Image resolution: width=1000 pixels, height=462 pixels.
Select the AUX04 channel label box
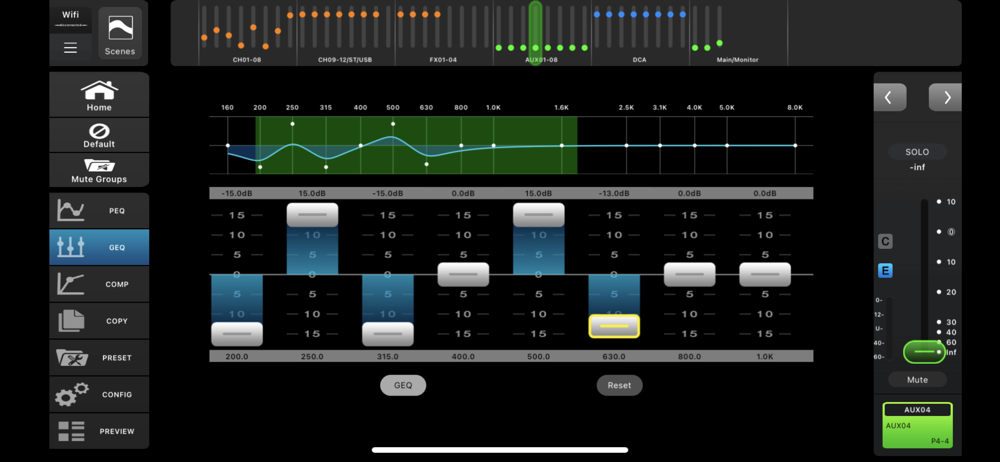point(917,425)
